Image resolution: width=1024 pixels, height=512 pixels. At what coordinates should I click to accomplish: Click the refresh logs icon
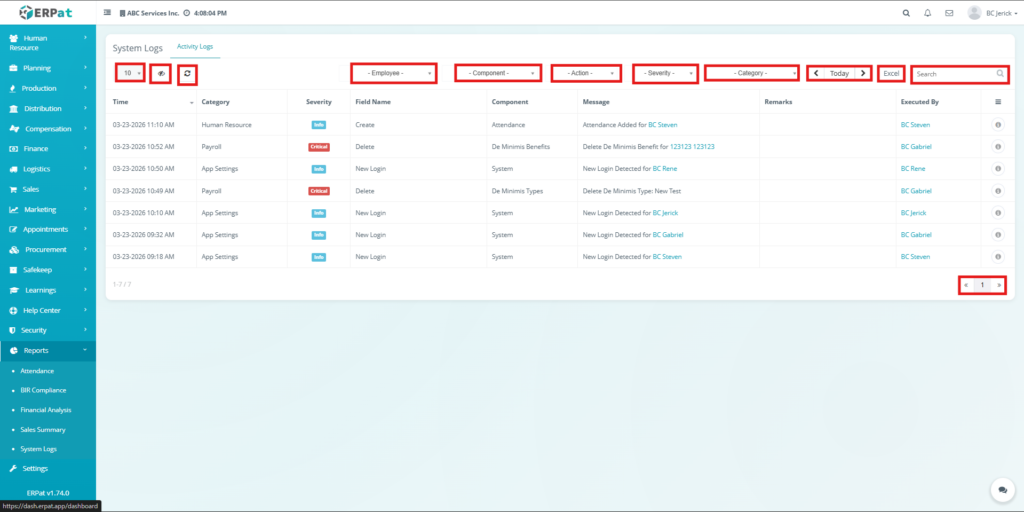tap(187, 73)
